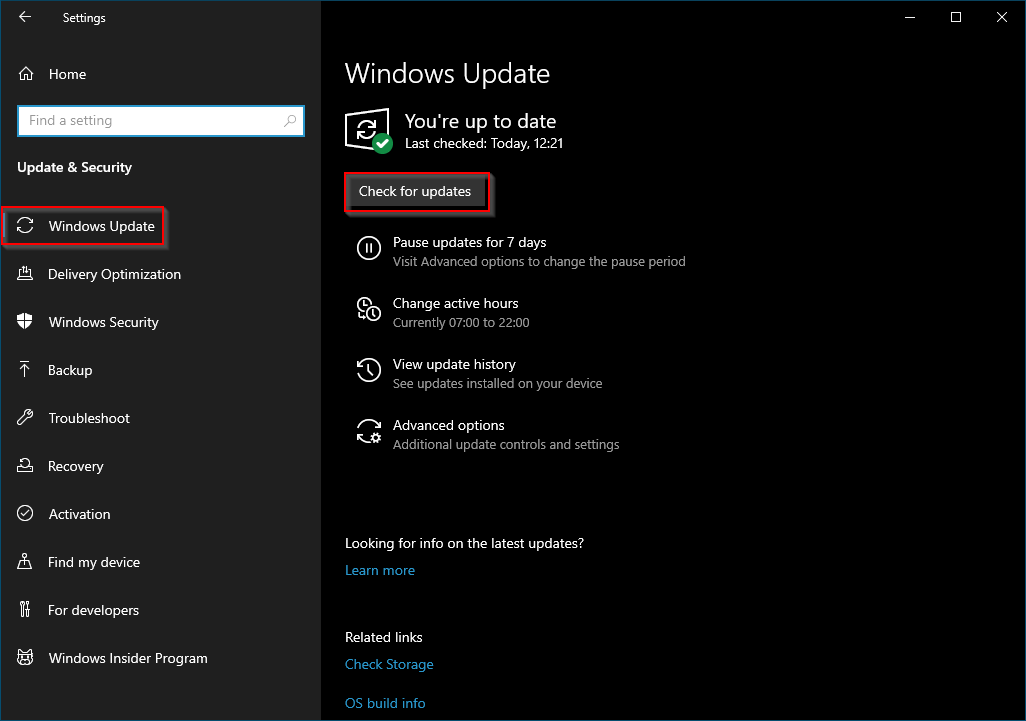Click the Recovery icon

tap(25, 465)
